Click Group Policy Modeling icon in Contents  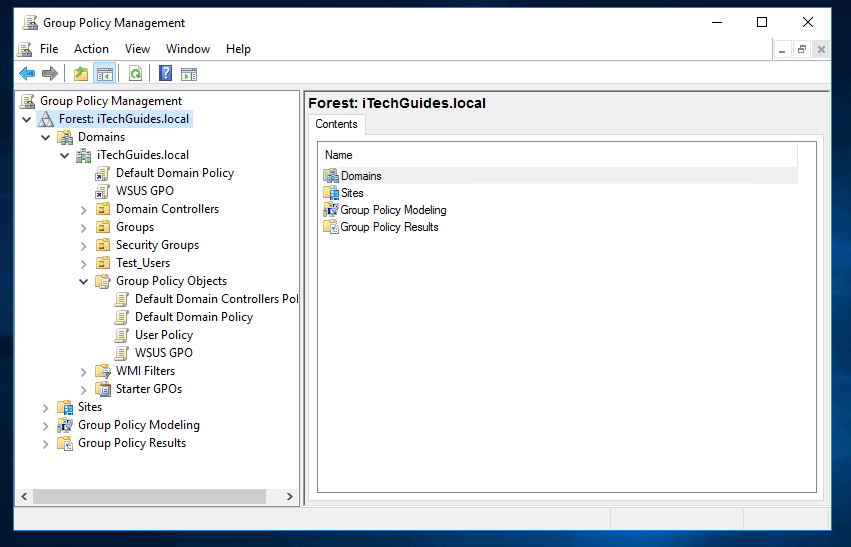click(x=331, y=209)
